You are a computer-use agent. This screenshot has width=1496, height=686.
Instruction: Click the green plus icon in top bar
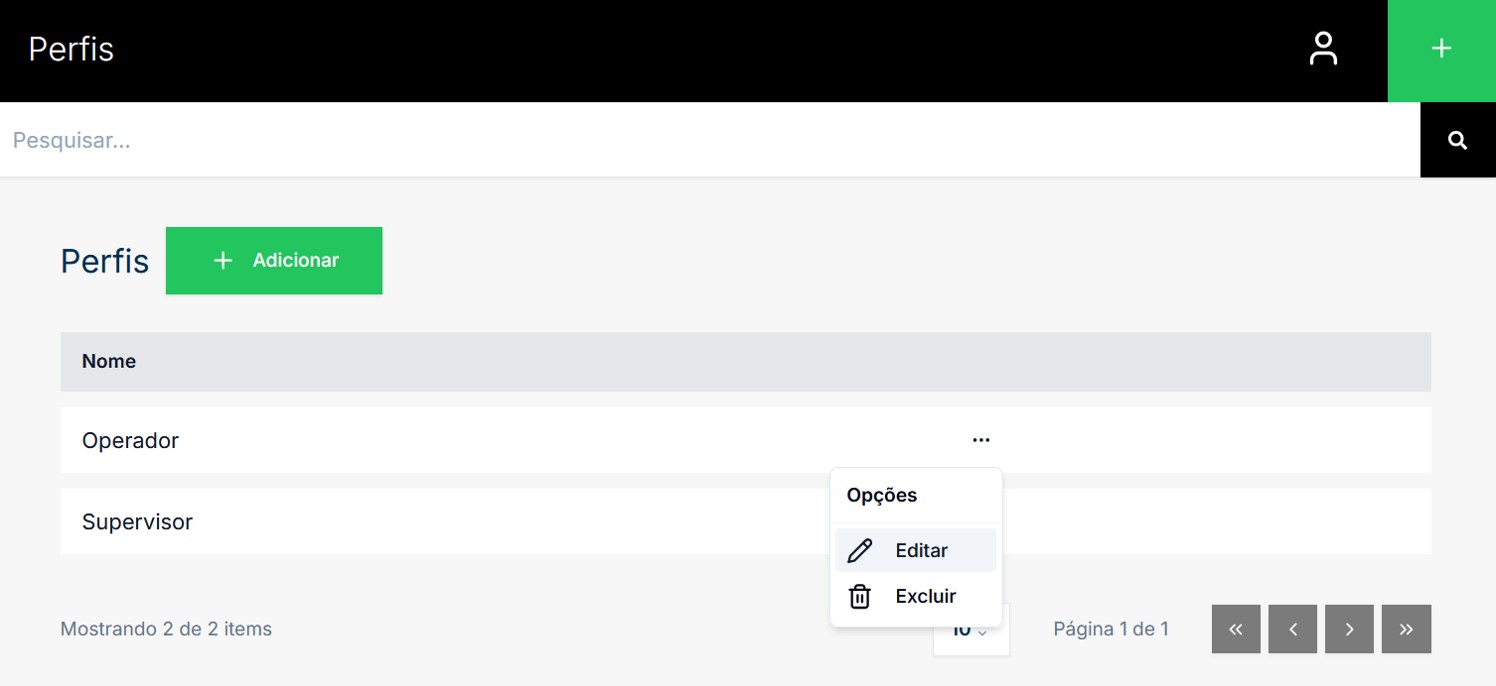tap(1441, 49)
